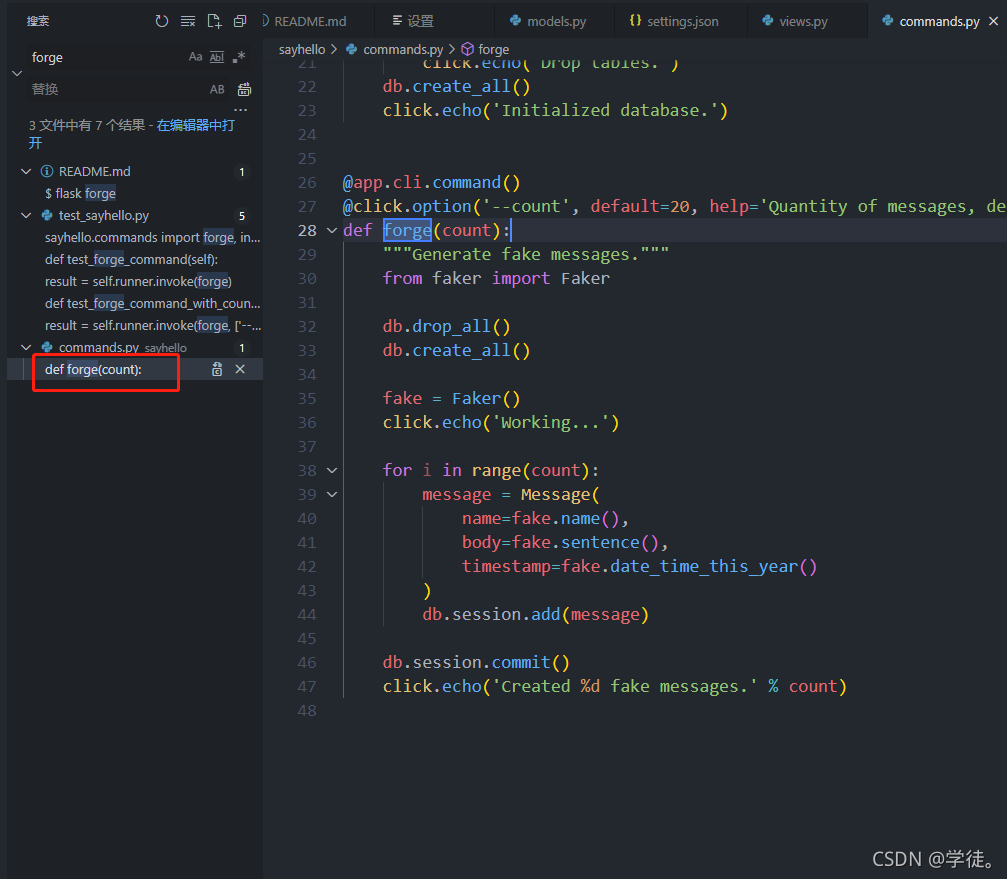Replace match in 'def forge(count):' row
The image size is (1007, 879).
click(217, 369)
